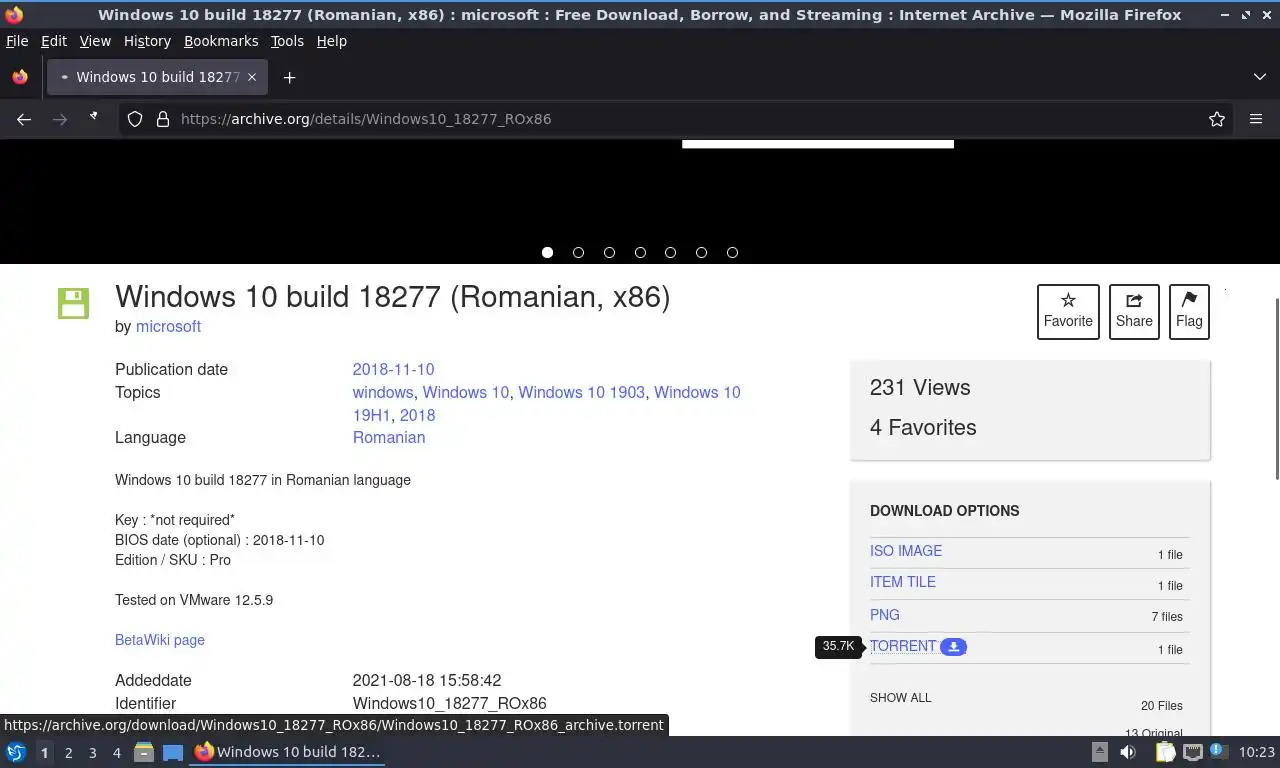
Task: Select third carousel dot
Action: (609, 252)
